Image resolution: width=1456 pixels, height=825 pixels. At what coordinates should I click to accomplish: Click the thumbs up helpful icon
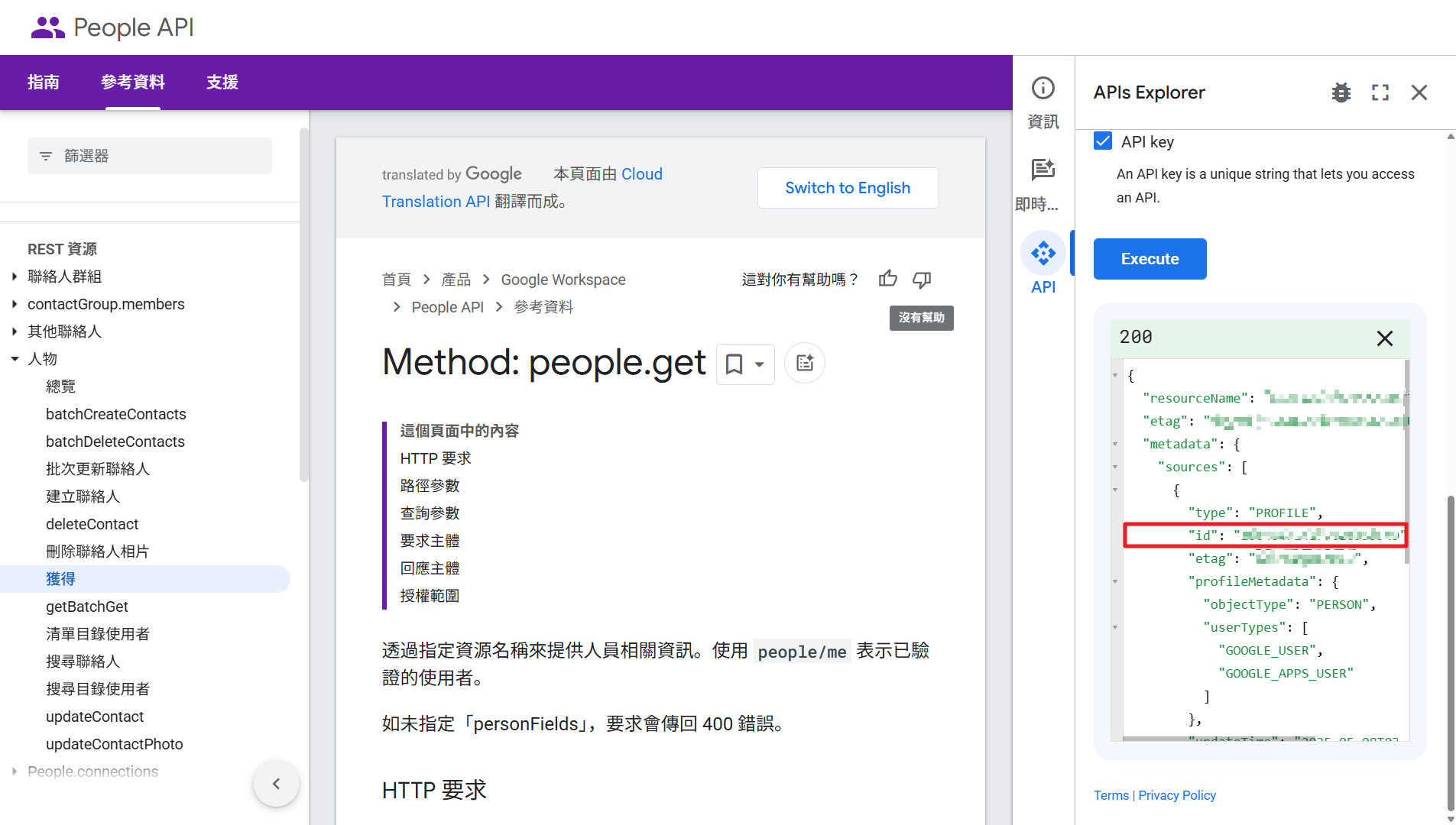(x=888, y=279)
